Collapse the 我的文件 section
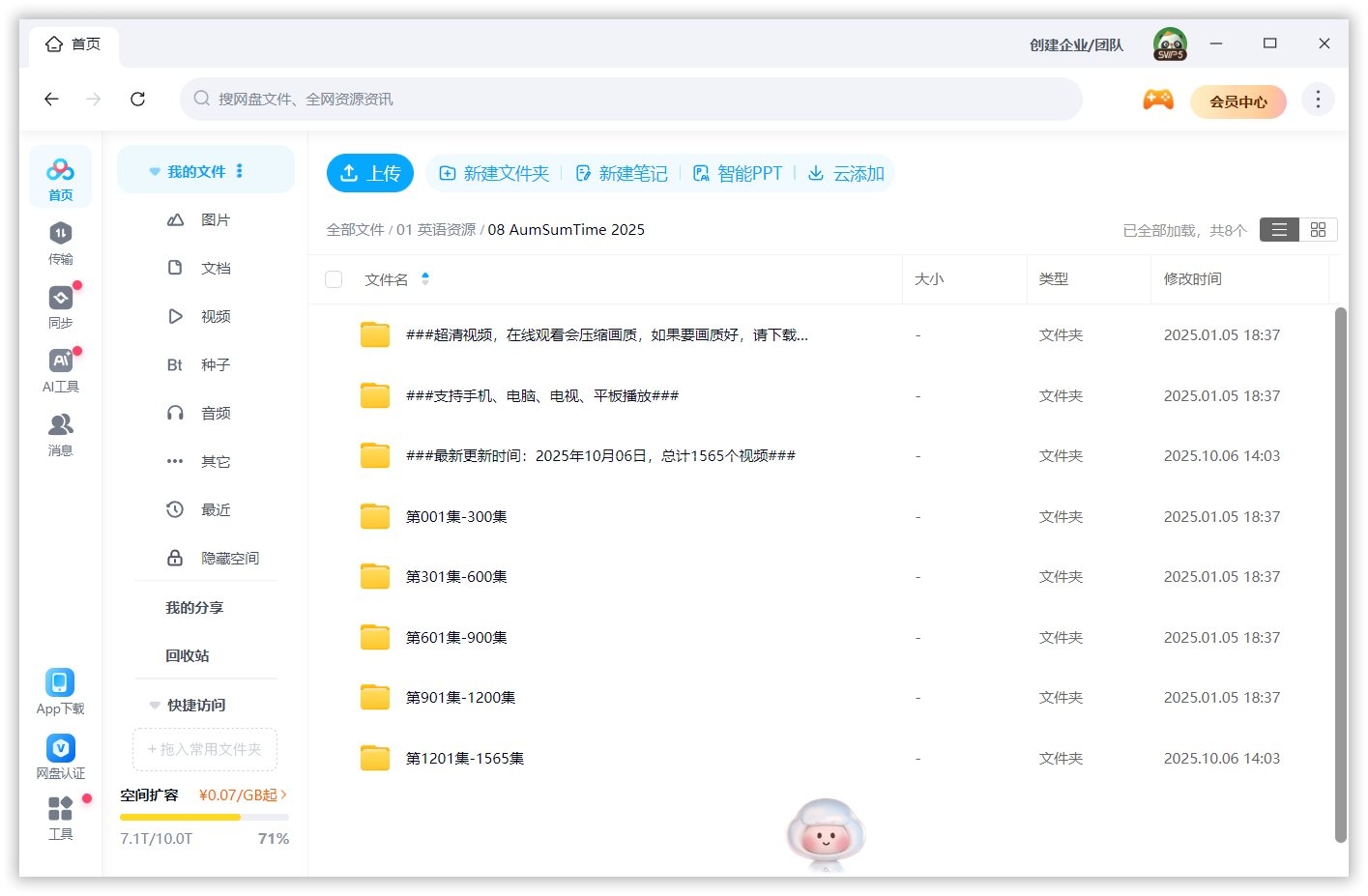This screenshot has height=896, width=1368. point(155,170)
